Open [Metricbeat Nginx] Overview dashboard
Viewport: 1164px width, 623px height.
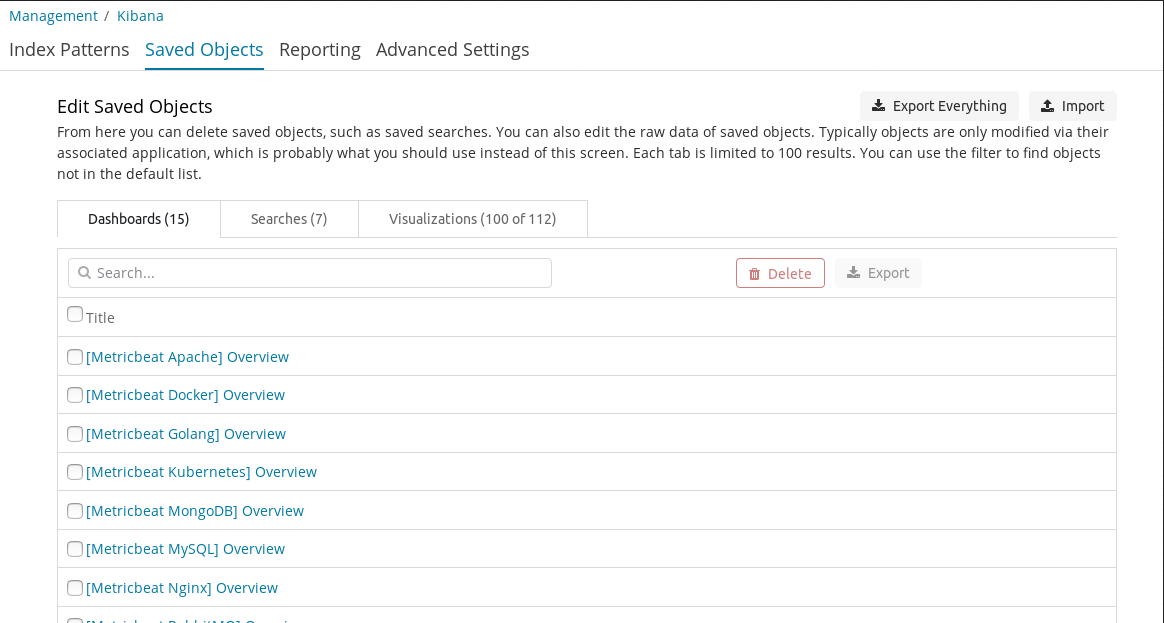click(182, 588)
